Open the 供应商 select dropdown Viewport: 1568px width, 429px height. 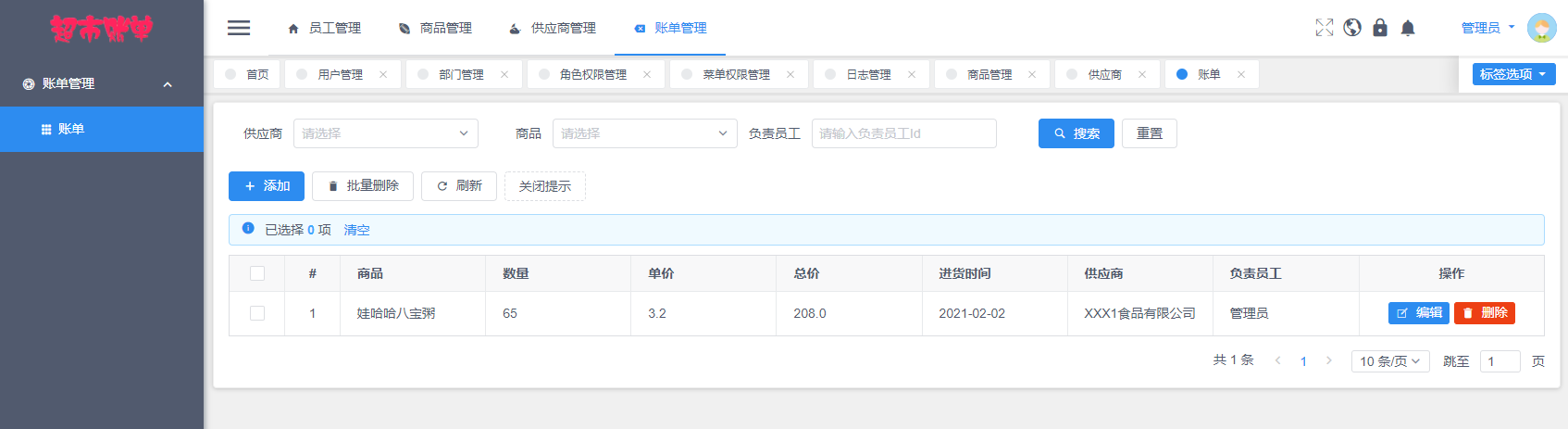pos(386,133)
